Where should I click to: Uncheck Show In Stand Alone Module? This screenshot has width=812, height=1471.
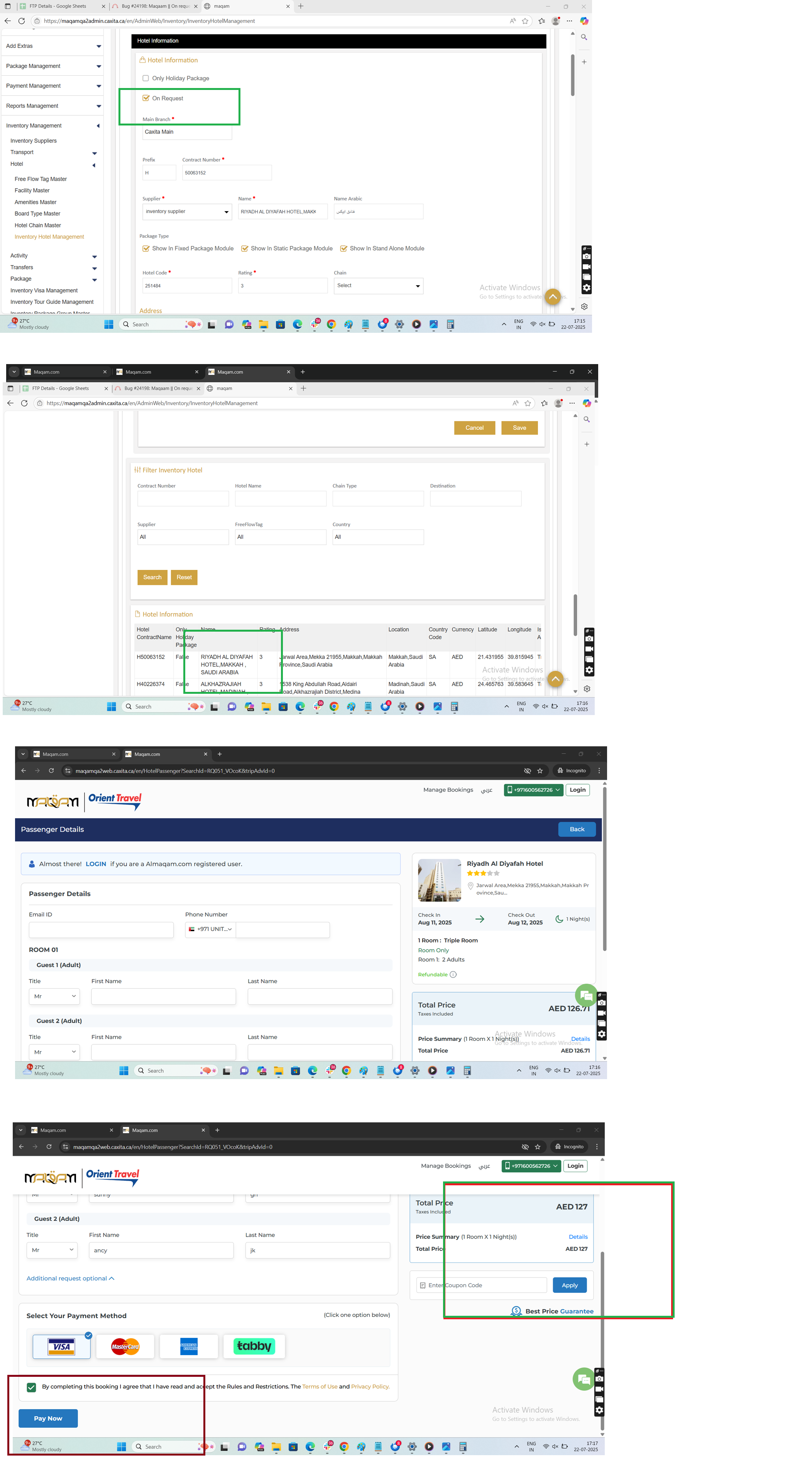click(x=343, y=248)
